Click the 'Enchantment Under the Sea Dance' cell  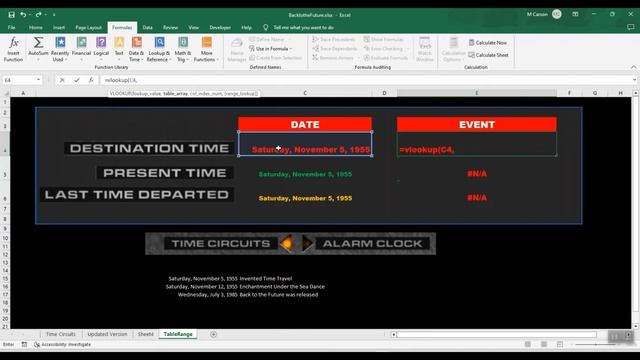coord(282,287)
